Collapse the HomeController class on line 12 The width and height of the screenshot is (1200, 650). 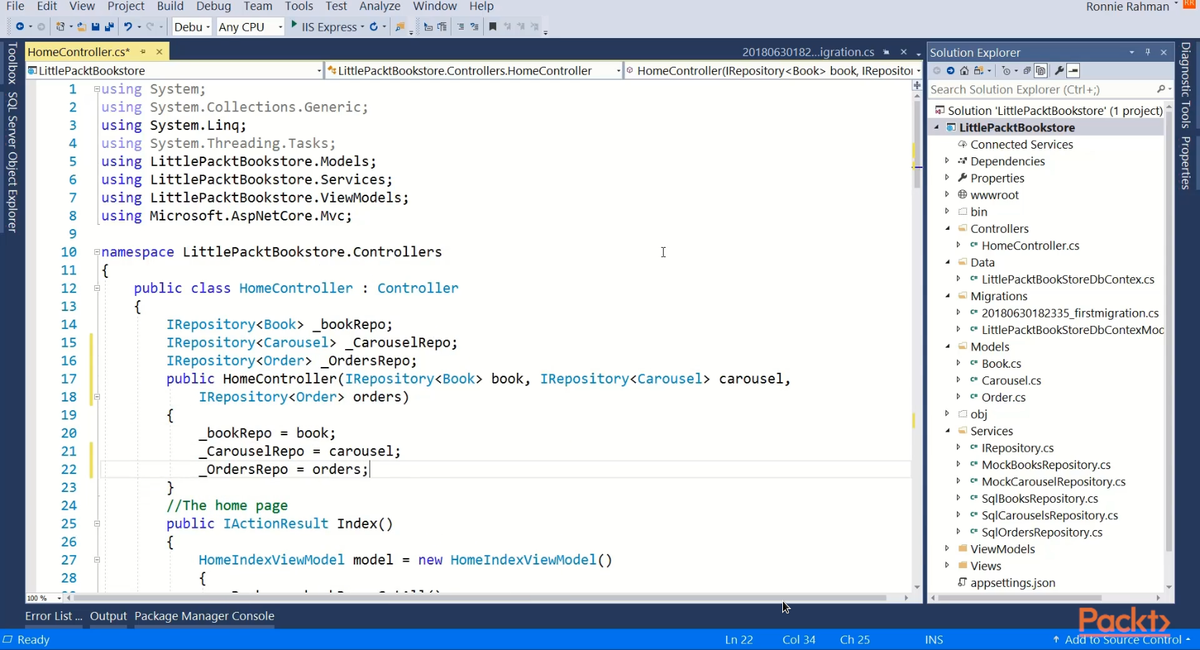coord(96,288)
